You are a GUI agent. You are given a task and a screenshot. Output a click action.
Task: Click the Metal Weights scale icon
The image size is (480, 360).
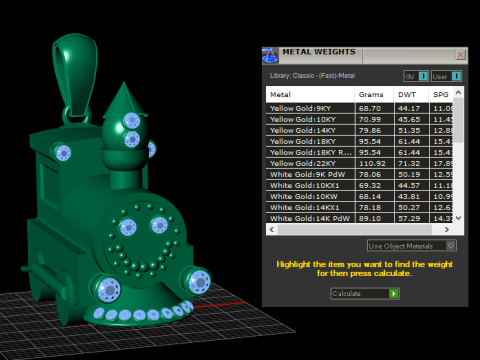click(x=270, y=55)
